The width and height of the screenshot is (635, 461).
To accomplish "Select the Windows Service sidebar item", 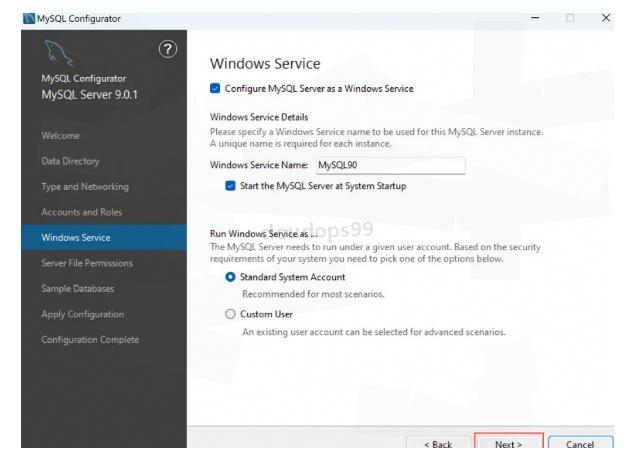I will tap(74, 238).
